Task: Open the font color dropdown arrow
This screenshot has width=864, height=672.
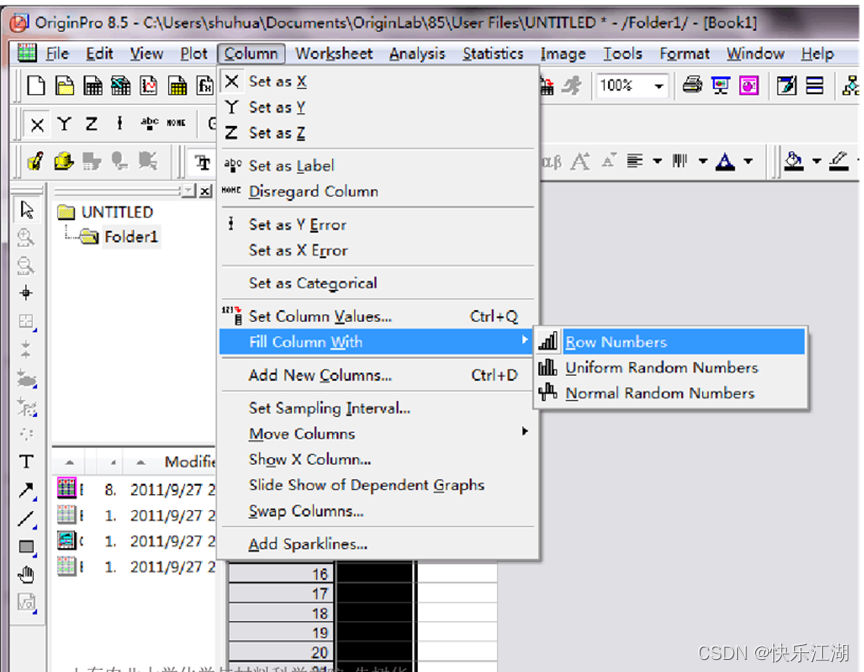Action: point(748,161)
